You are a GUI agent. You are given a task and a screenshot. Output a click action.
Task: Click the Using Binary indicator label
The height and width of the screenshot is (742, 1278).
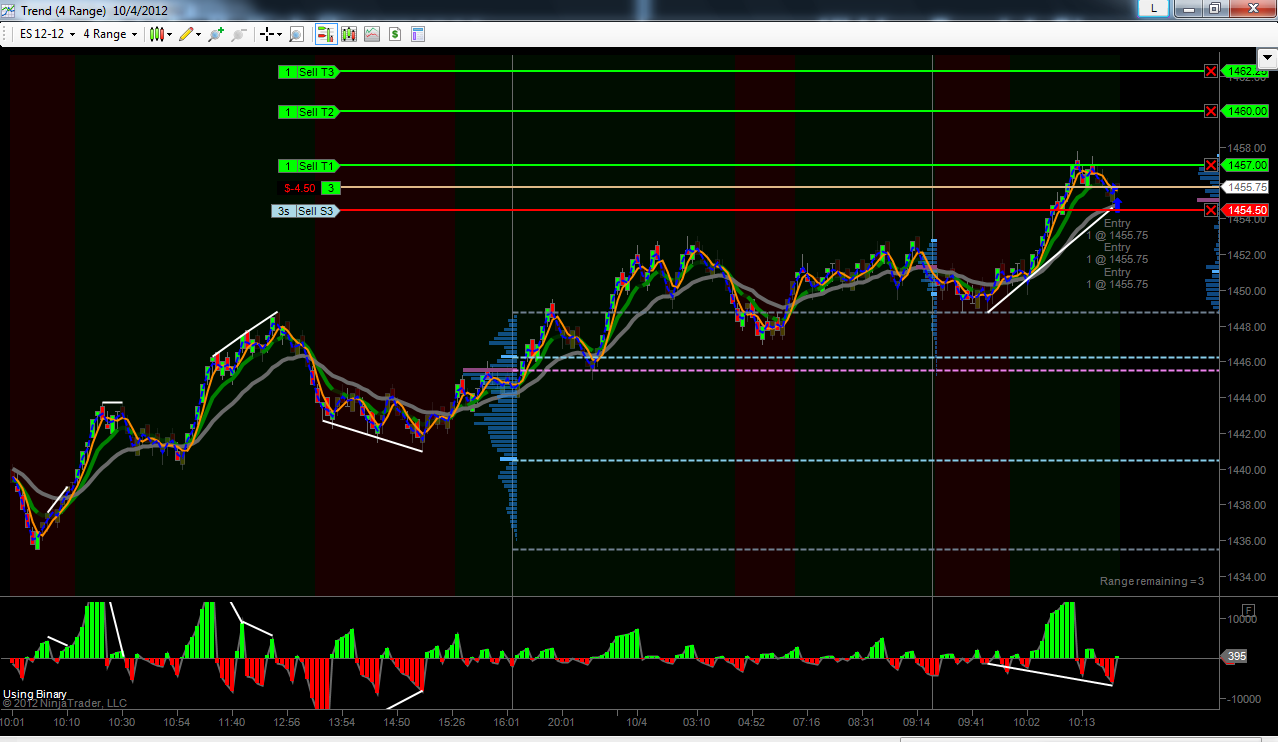33,694
